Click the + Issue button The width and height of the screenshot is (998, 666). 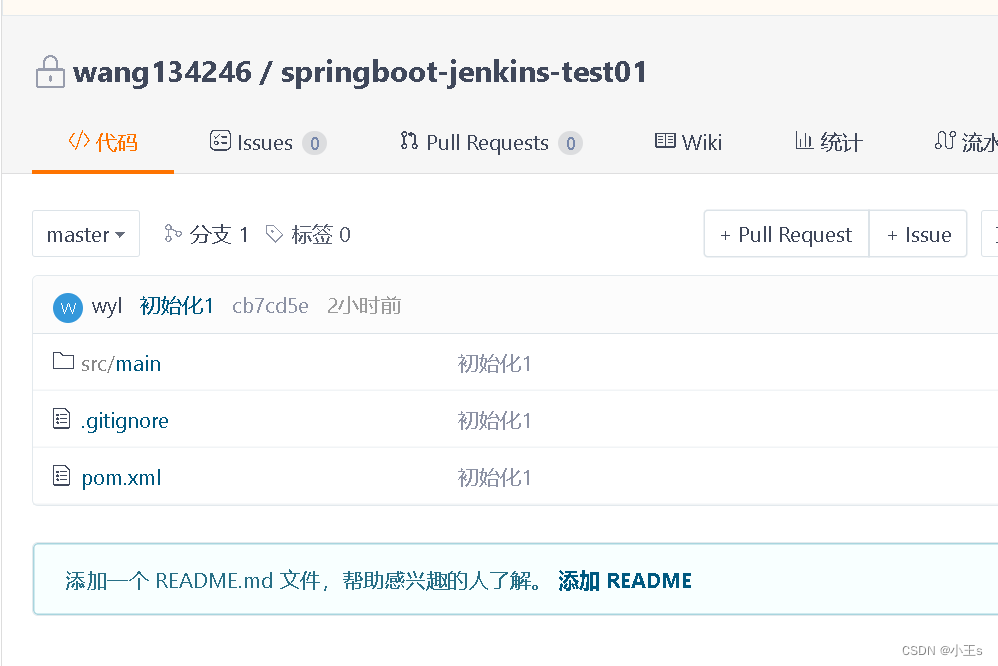click(x=918, y=233)
